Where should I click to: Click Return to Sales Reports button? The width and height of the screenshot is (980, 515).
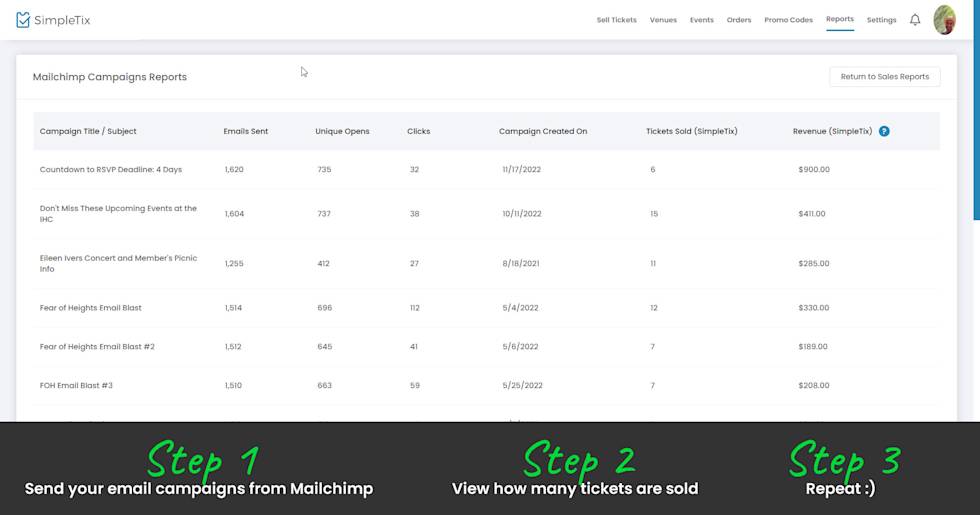(884, 77)
